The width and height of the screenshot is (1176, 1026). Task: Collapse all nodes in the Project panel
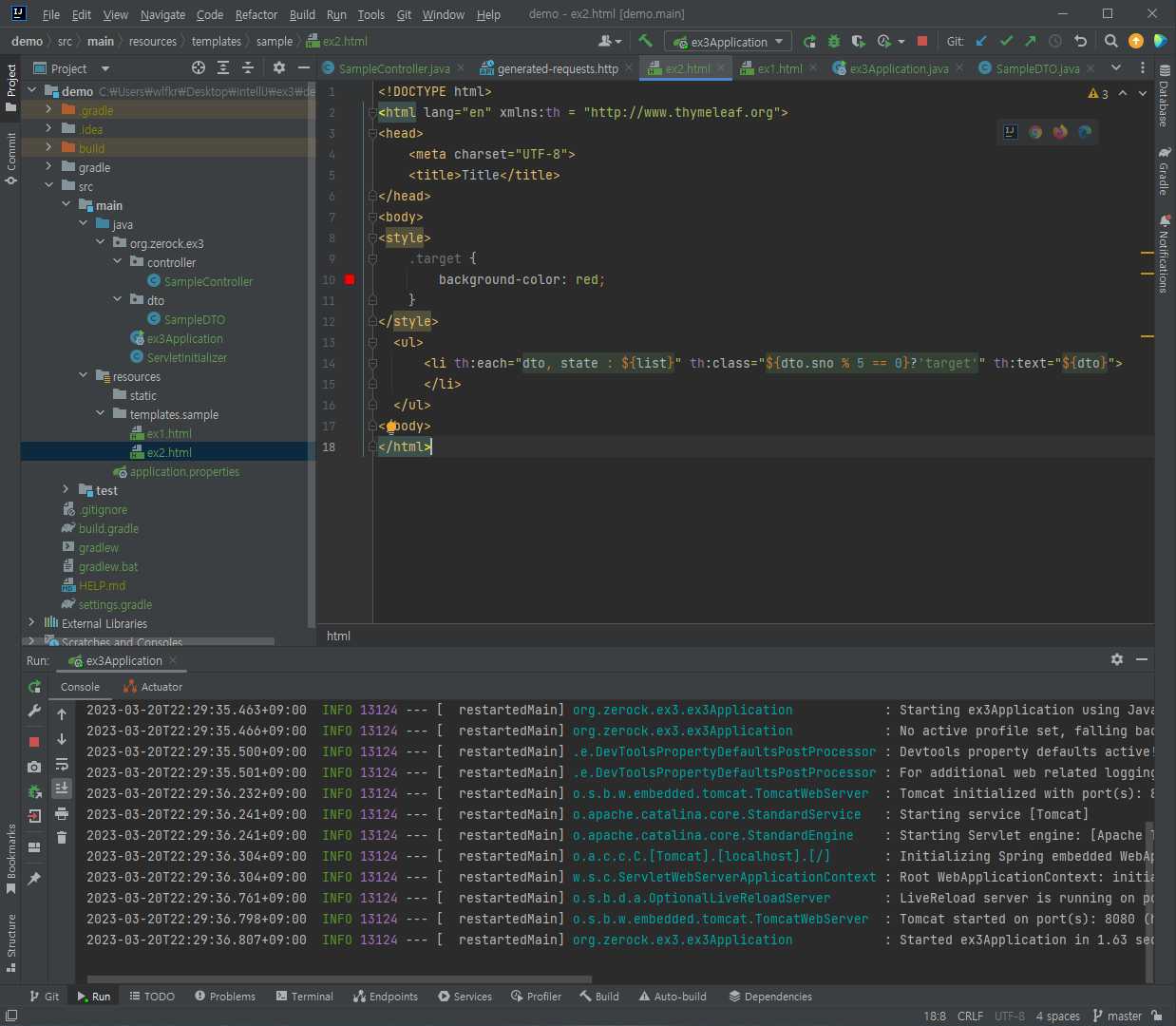[x=248, y=67]
